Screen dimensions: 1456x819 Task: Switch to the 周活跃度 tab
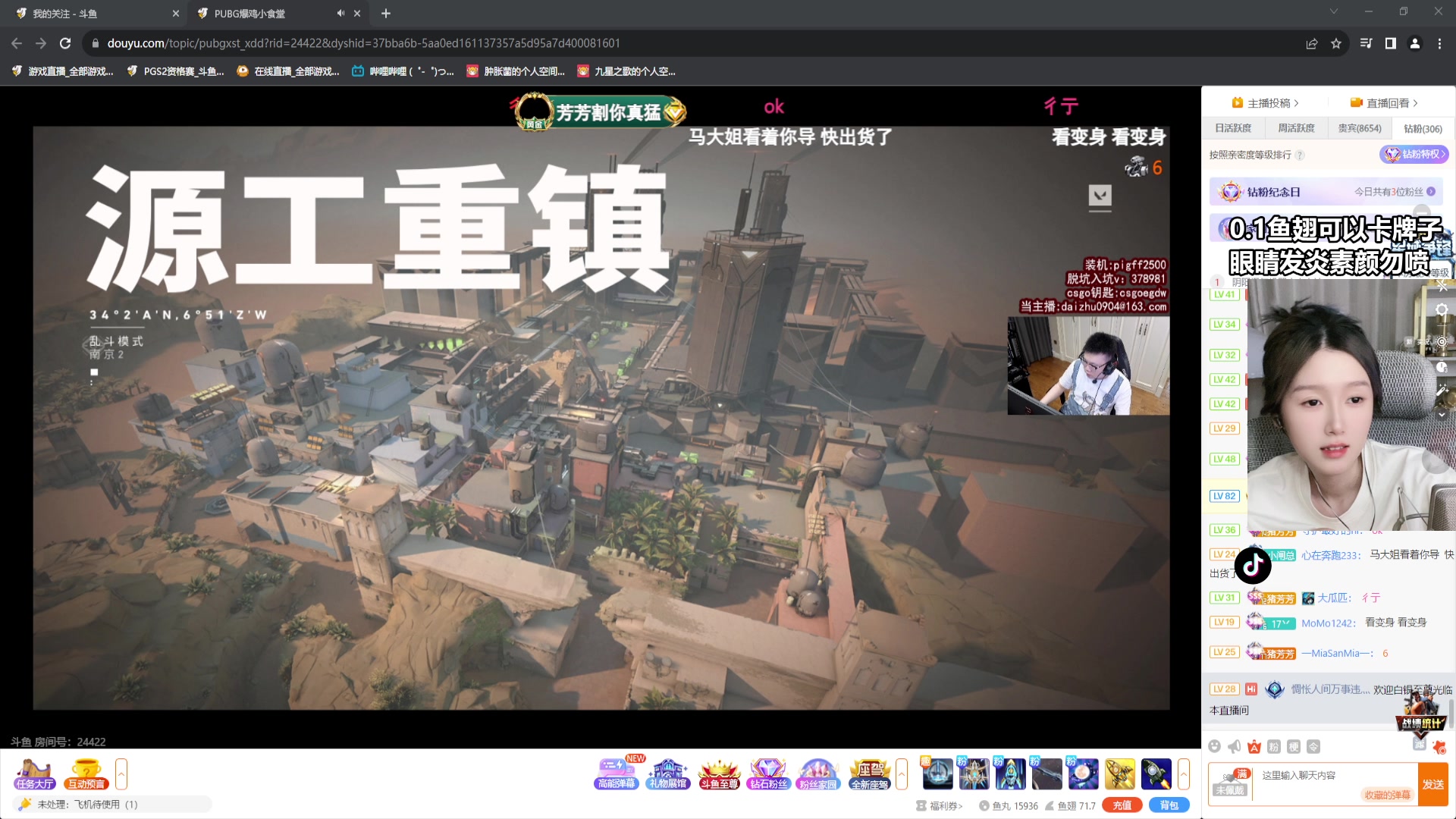tap(1297, 128)
